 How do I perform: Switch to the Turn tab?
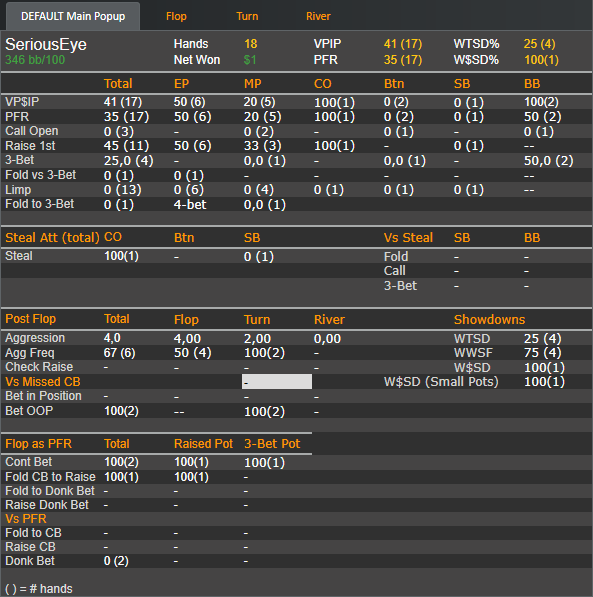[247, 16]
